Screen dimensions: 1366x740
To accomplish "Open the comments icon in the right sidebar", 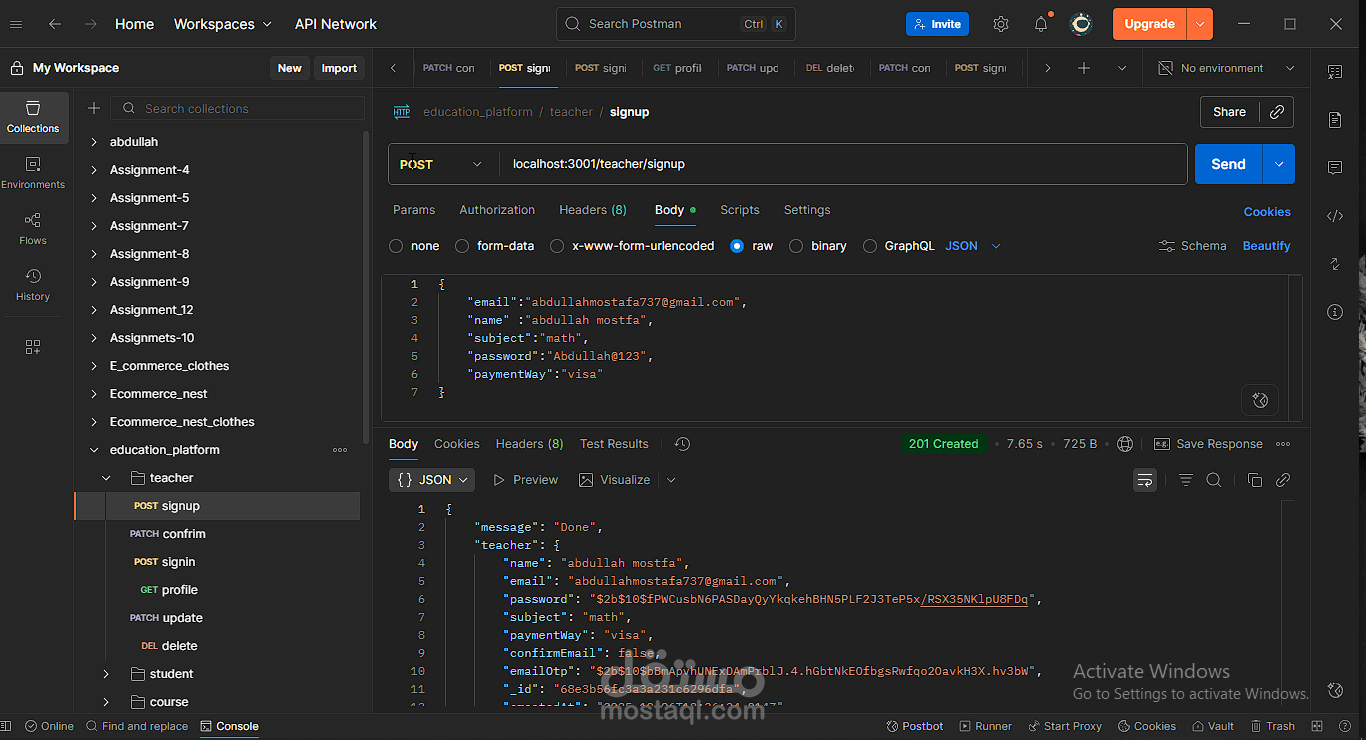I will pyautogui.click(x=1335, y=168).
